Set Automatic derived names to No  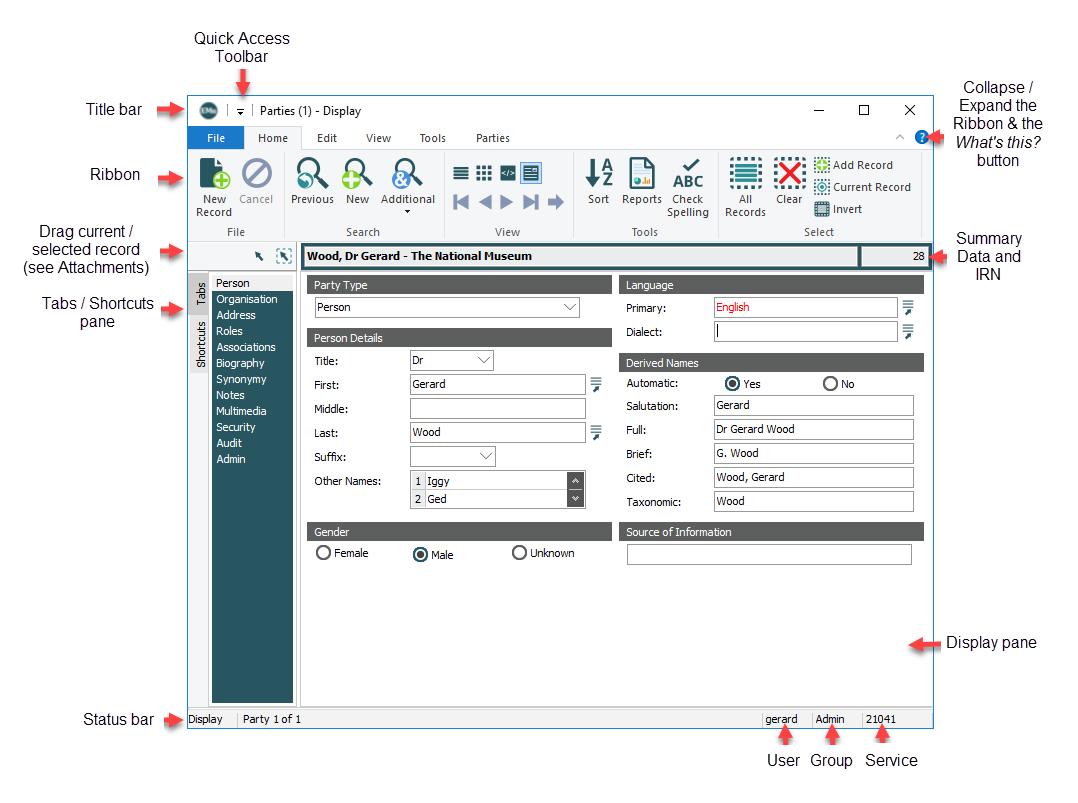pos(830,384)
